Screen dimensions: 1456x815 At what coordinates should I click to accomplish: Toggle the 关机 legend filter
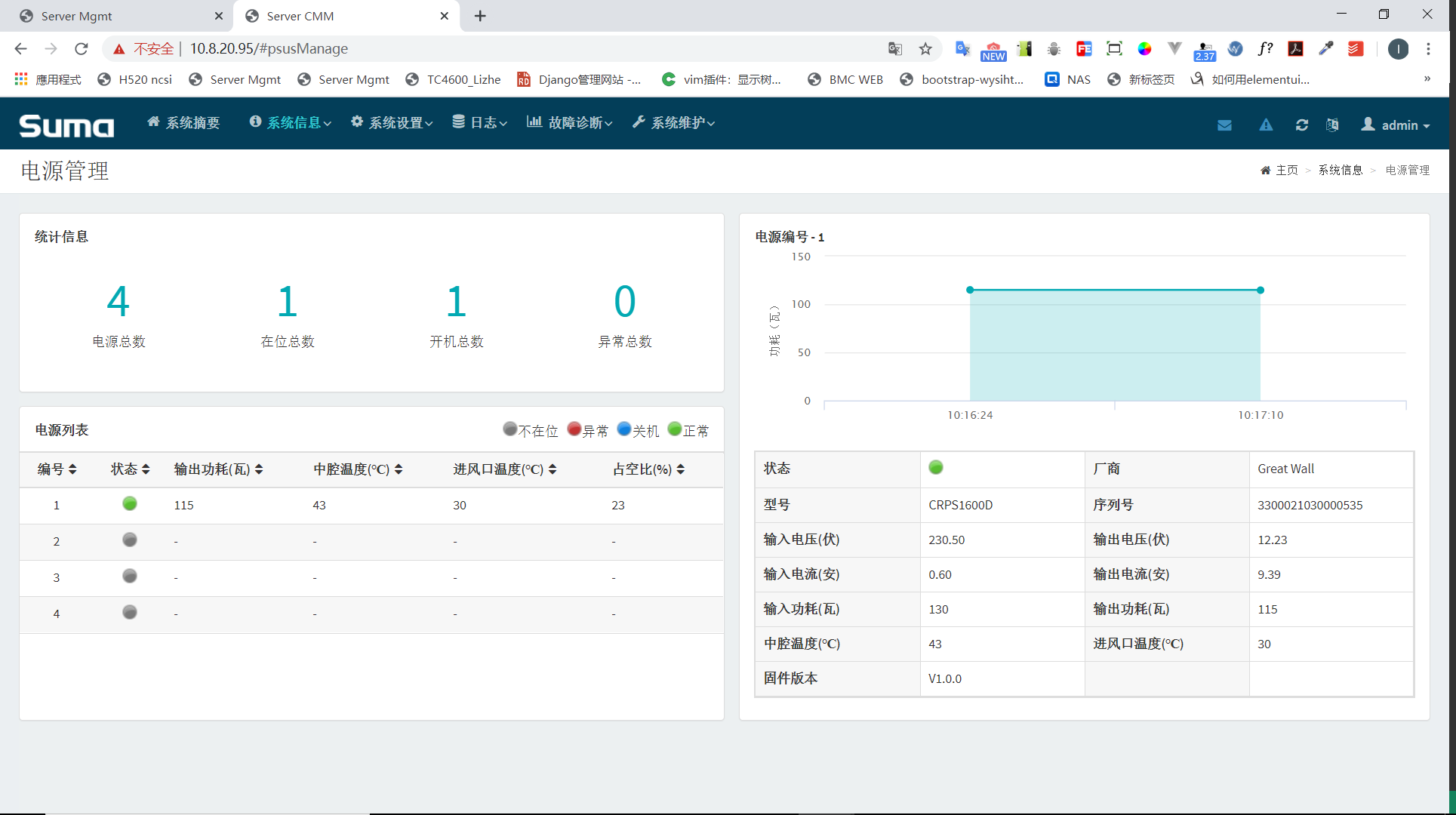pyautogui.click(x=638, y=430)
